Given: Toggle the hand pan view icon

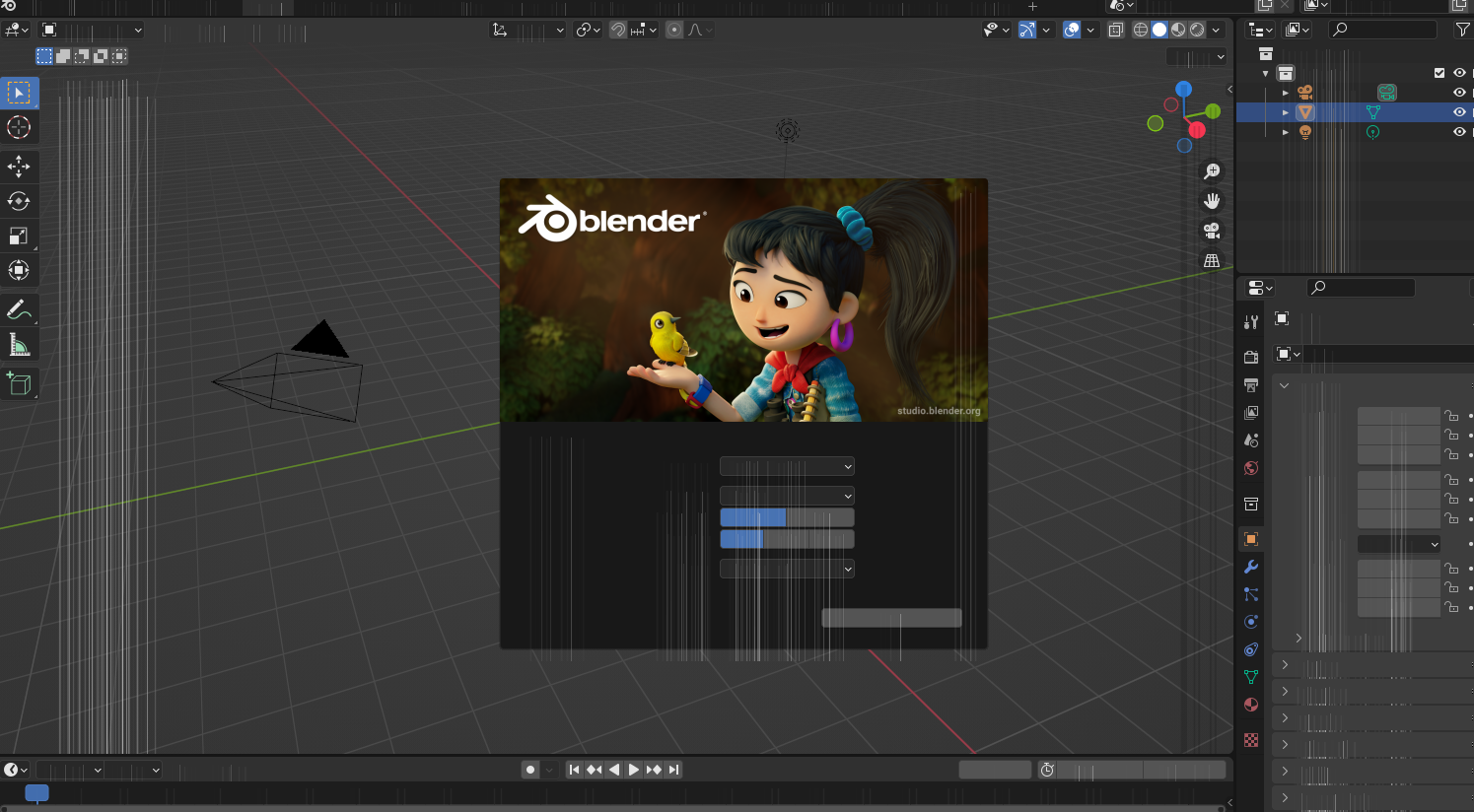Looking at the screenshot, I should pos(1212,201).
